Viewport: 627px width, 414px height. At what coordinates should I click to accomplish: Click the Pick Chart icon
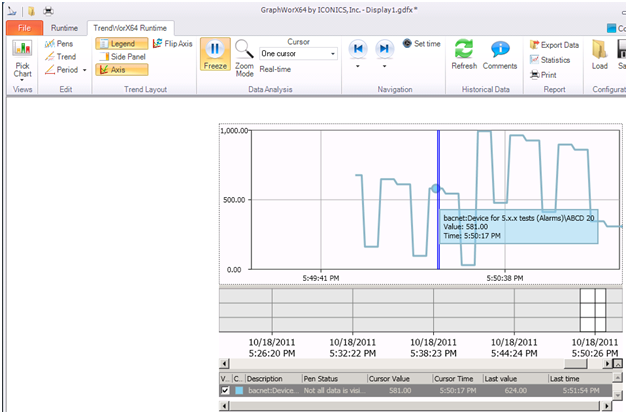click(22, 48)
